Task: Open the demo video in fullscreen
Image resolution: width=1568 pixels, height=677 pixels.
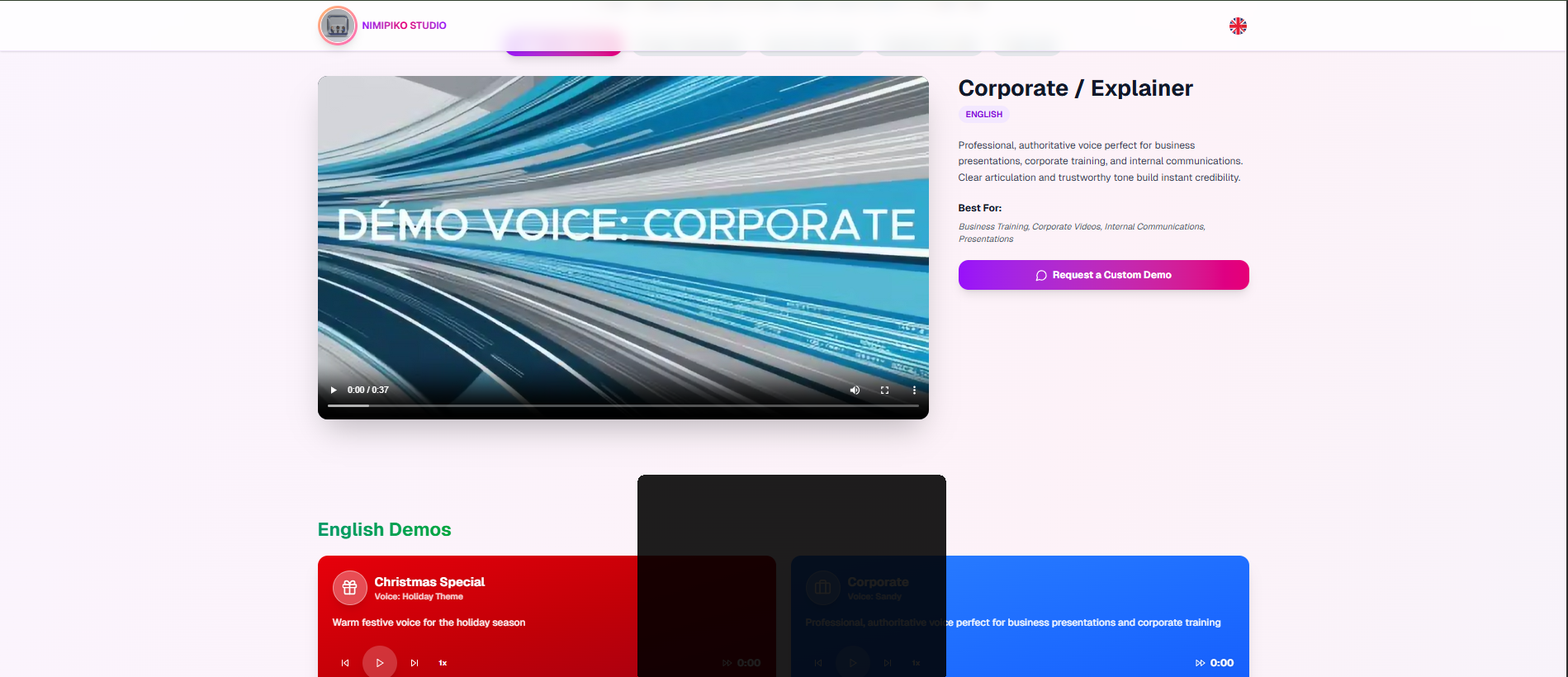Action: tap(884, 390)
